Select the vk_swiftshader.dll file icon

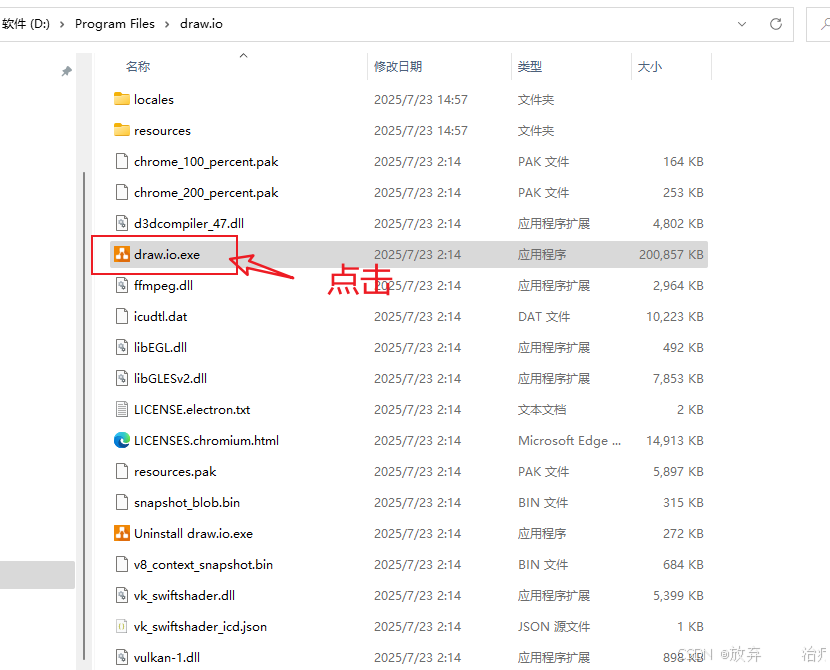coord(122,595)
